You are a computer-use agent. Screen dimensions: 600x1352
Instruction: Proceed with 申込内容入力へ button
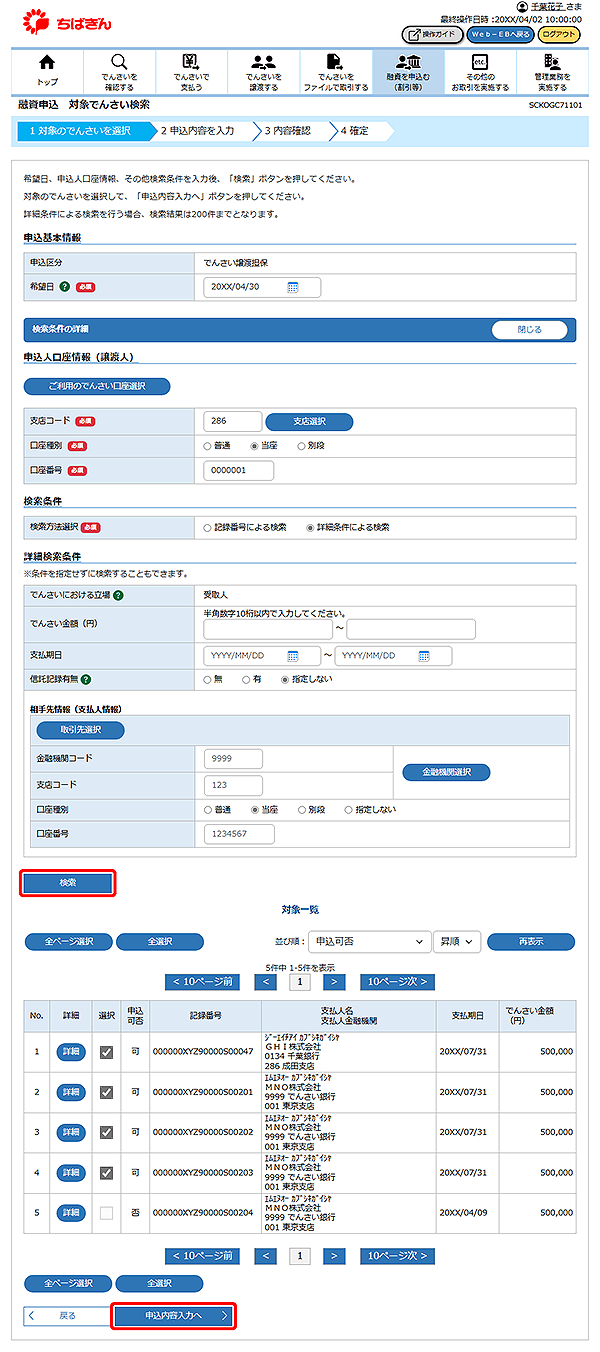pyautogui.click(x=173, y=1315)
